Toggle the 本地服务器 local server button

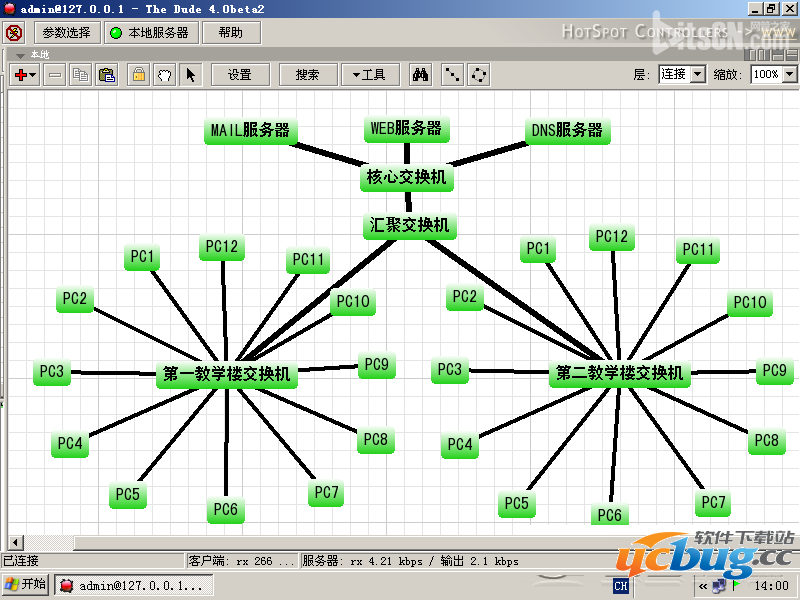150,33
